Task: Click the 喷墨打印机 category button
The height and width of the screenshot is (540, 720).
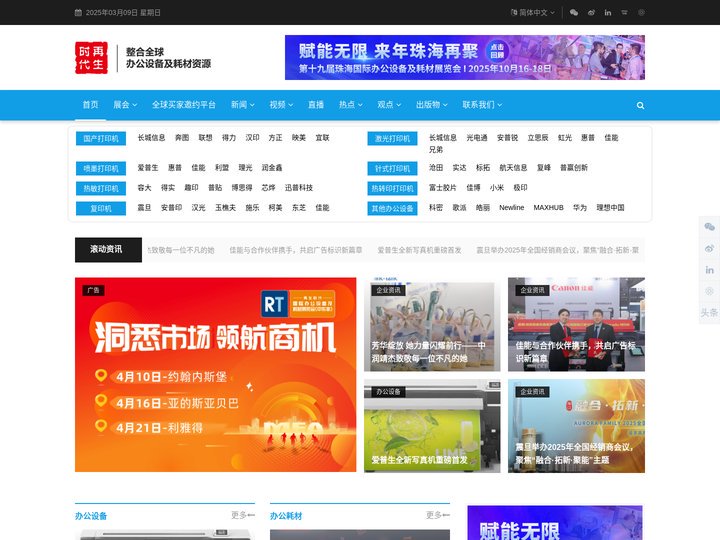Action: tap(101, 169)
